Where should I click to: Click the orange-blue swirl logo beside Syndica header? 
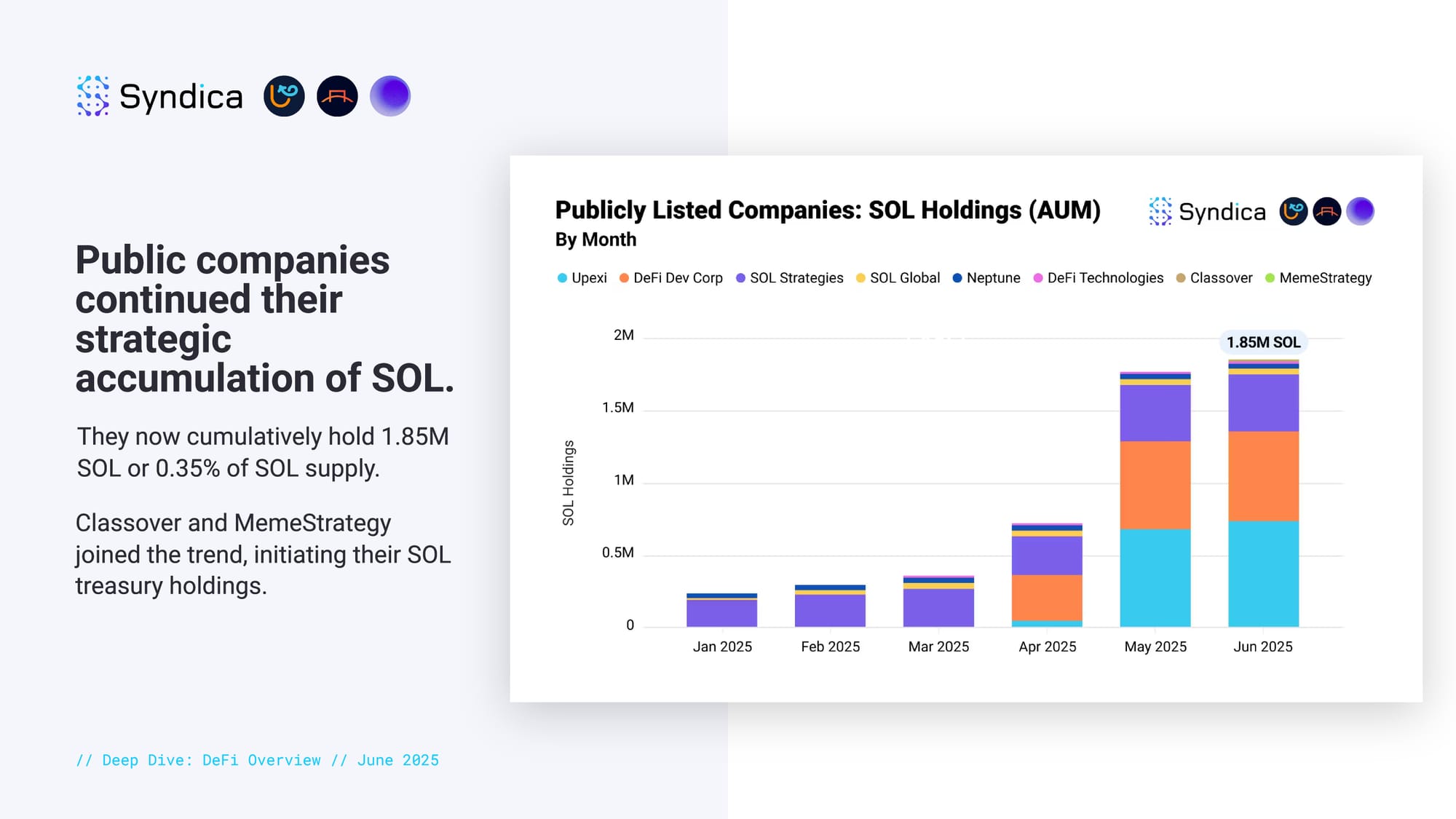point(284,96)
